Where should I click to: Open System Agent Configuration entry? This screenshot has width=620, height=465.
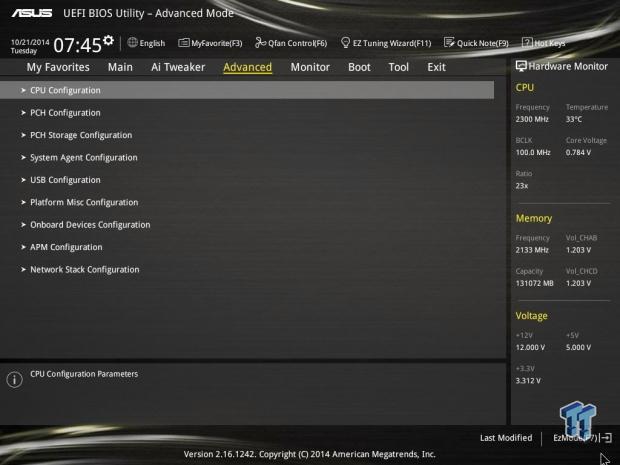pos(84,158)
